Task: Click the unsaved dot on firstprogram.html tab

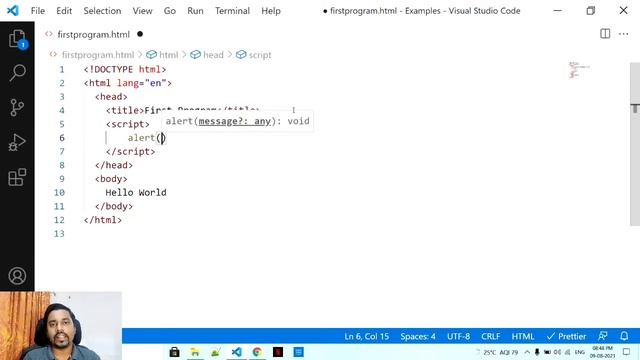Action: pos(140,34)
